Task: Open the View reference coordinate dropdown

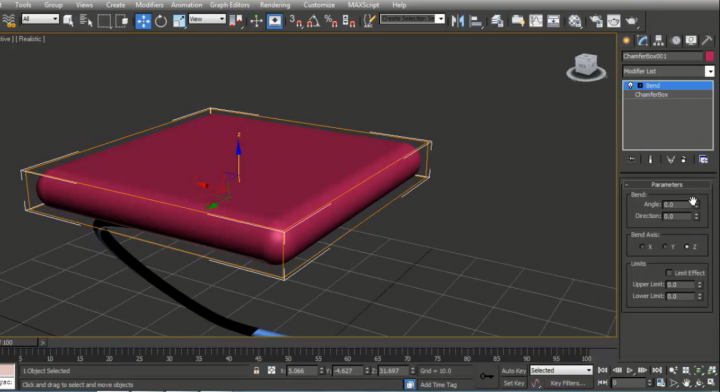Action: [207, 19]
